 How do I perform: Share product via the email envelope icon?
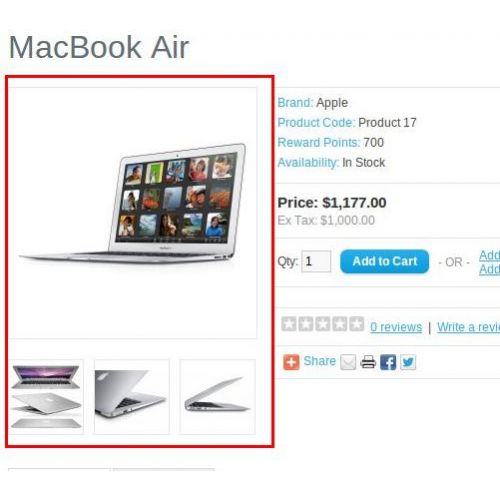pos(348,362)
